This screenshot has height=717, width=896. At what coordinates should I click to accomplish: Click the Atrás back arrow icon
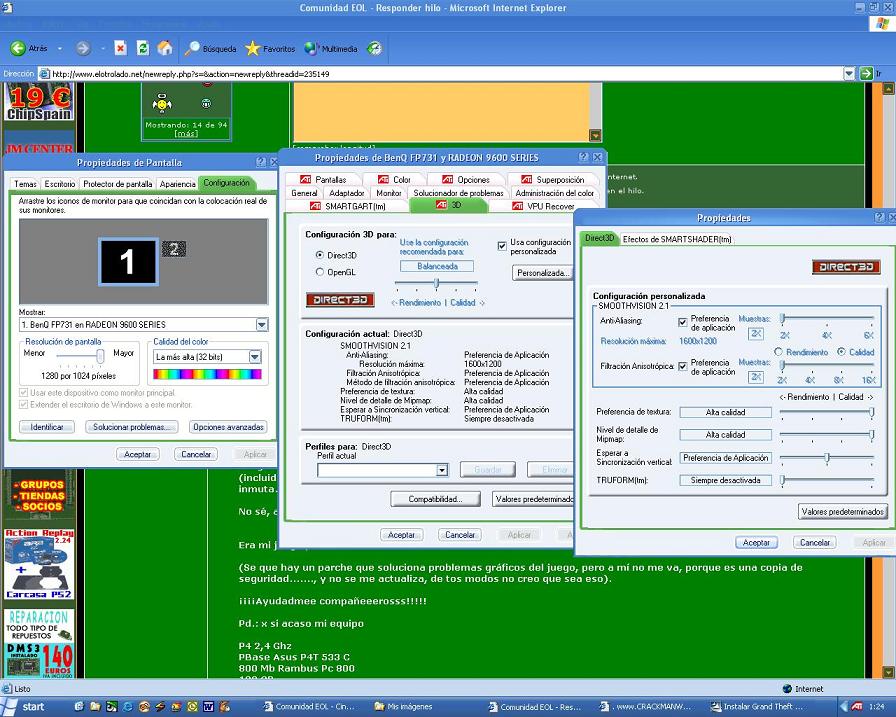pos(18,49)
